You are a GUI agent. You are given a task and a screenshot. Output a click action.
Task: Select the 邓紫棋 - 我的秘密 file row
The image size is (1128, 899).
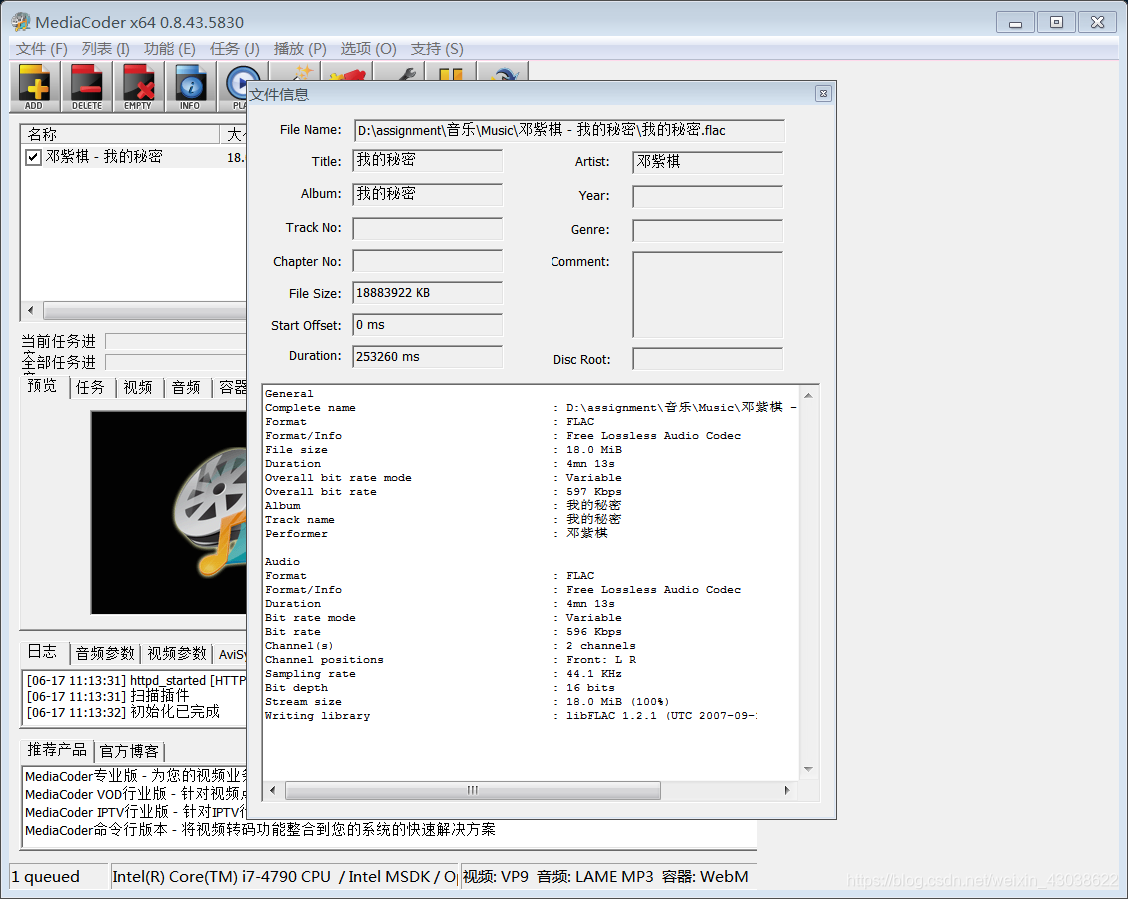(x=135, y=157)
